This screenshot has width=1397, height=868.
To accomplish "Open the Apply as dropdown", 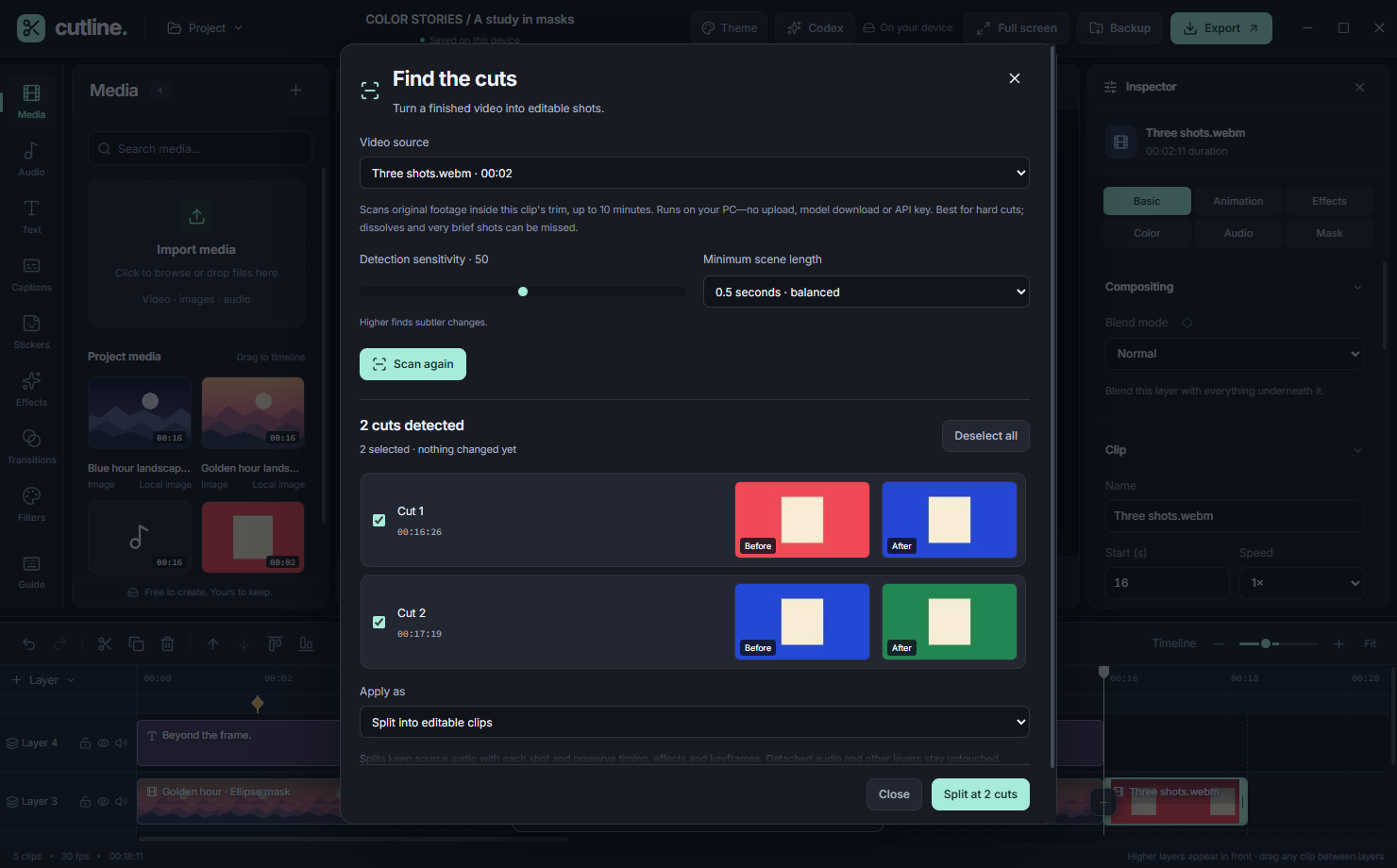I will (x=695, y=723).
